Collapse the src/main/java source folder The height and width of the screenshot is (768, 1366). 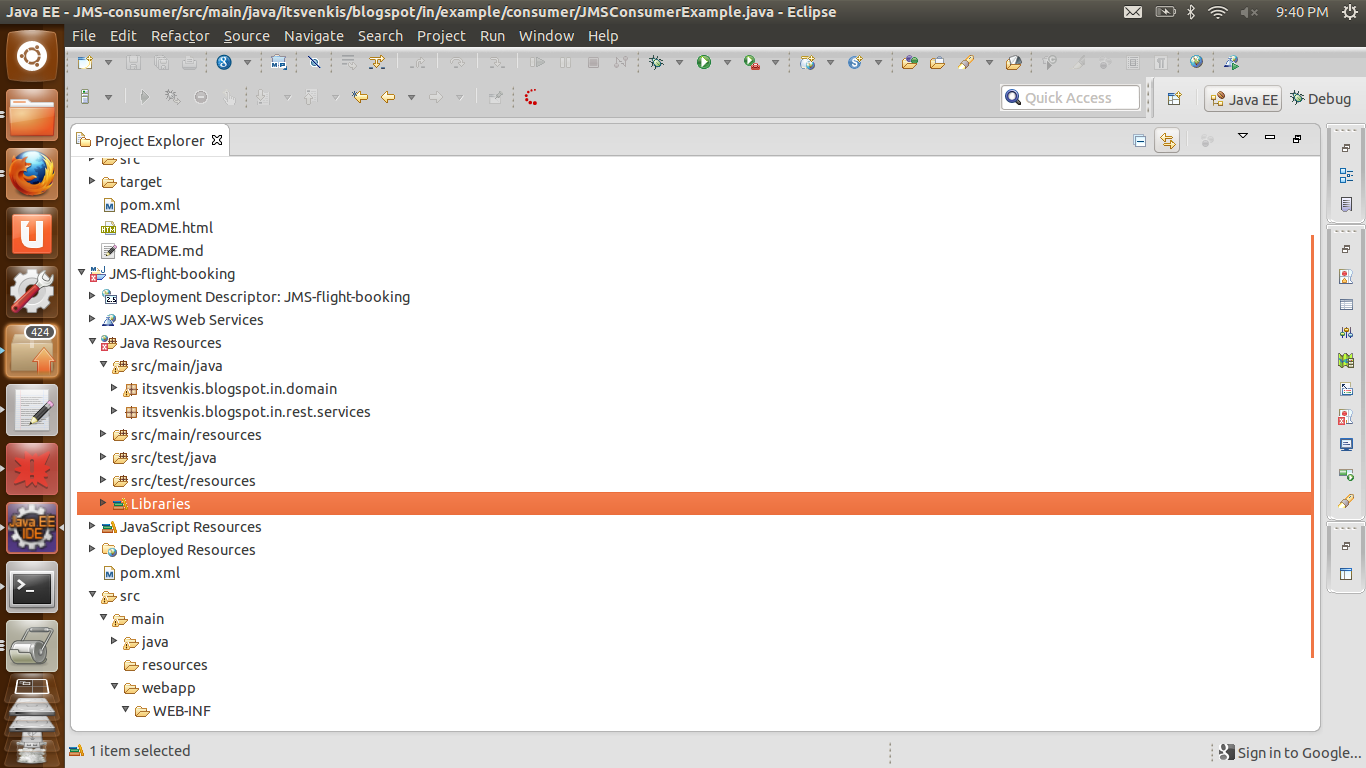(x=103, y=365)
